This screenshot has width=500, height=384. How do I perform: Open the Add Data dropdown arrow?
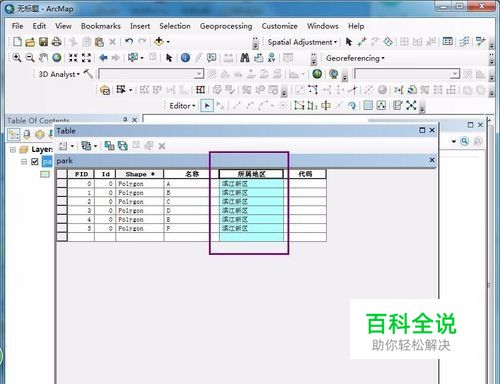pos(168,42)
